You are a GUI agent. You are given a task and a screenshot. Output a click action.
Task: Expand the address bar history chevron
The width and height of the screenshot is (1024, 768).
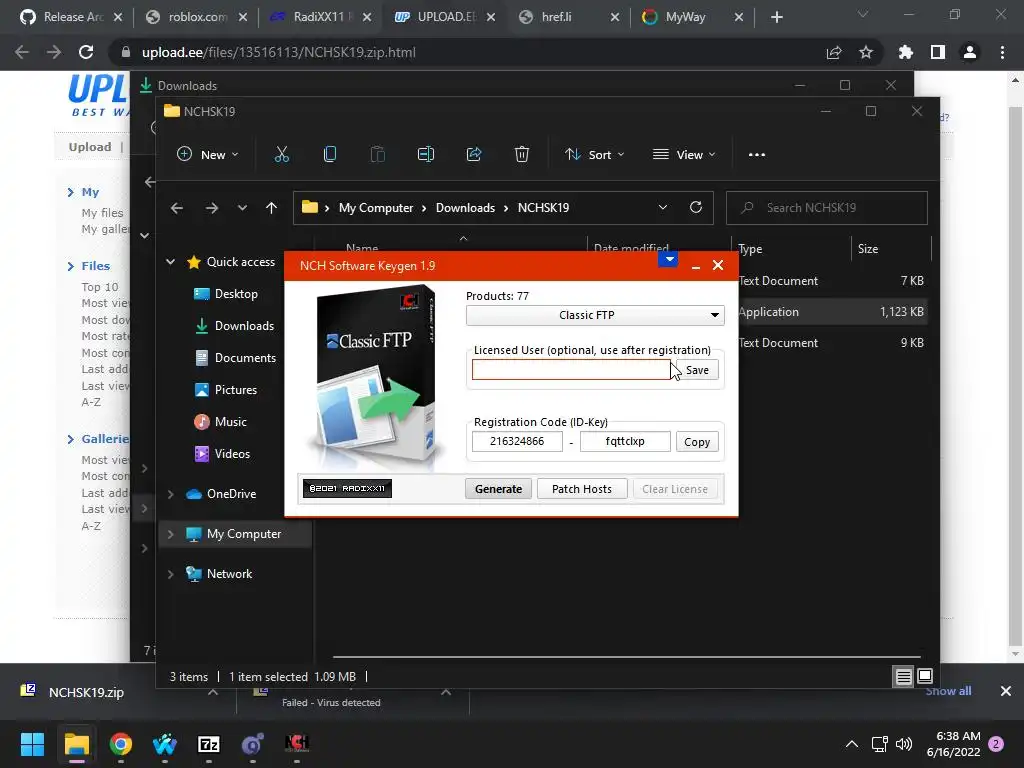[663, 208]
